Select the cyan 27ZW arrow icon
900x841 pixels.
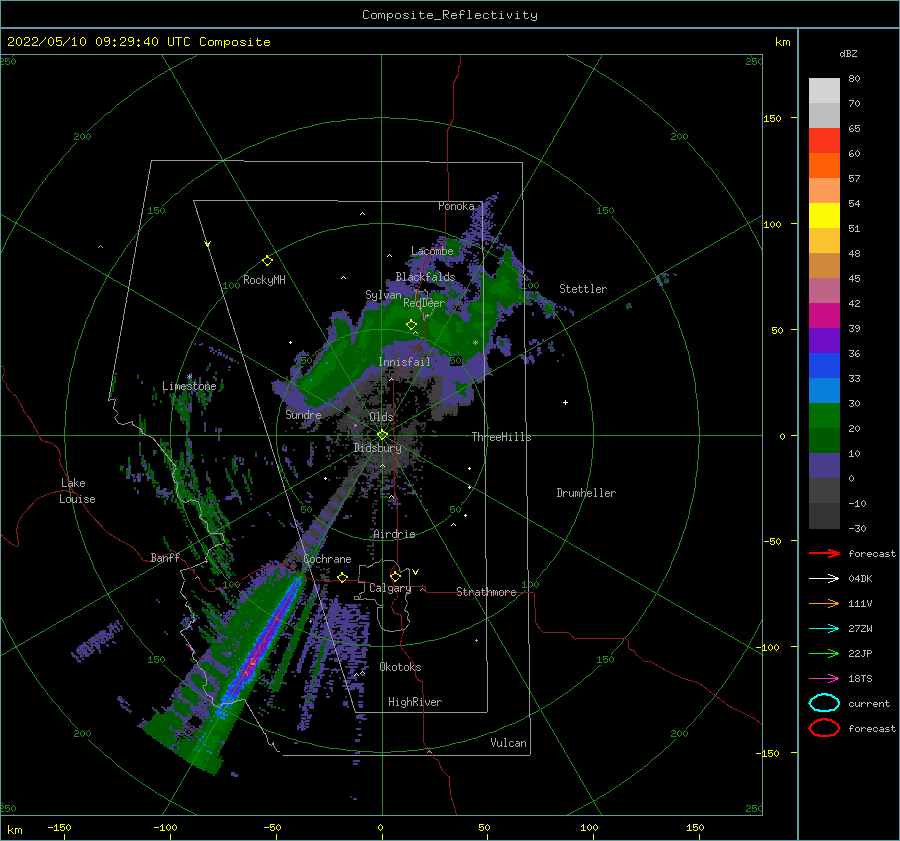(x=824, y=629)
